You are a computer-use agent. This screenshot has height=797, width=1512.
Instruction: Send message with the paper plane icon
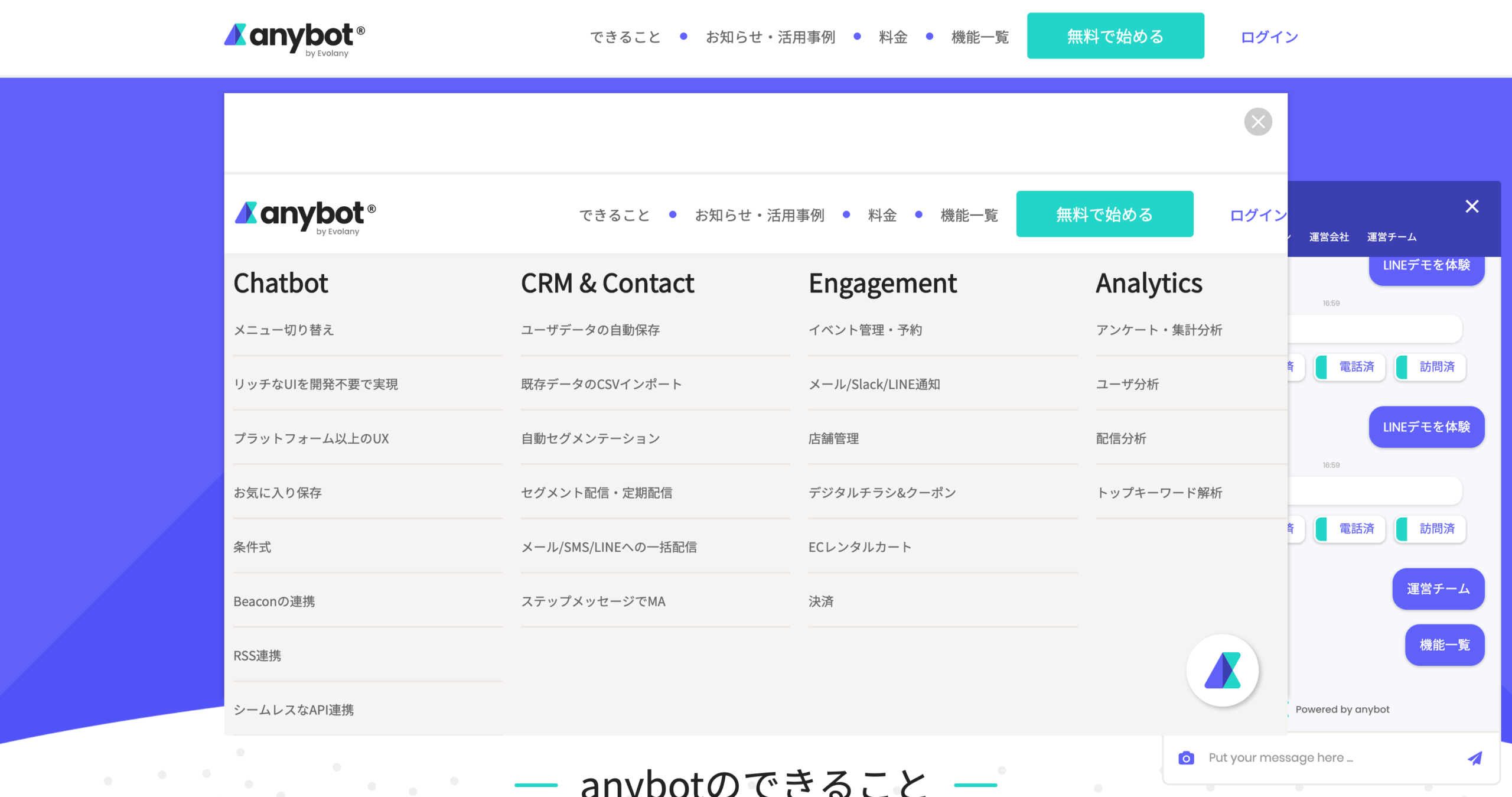point(1475,758)
